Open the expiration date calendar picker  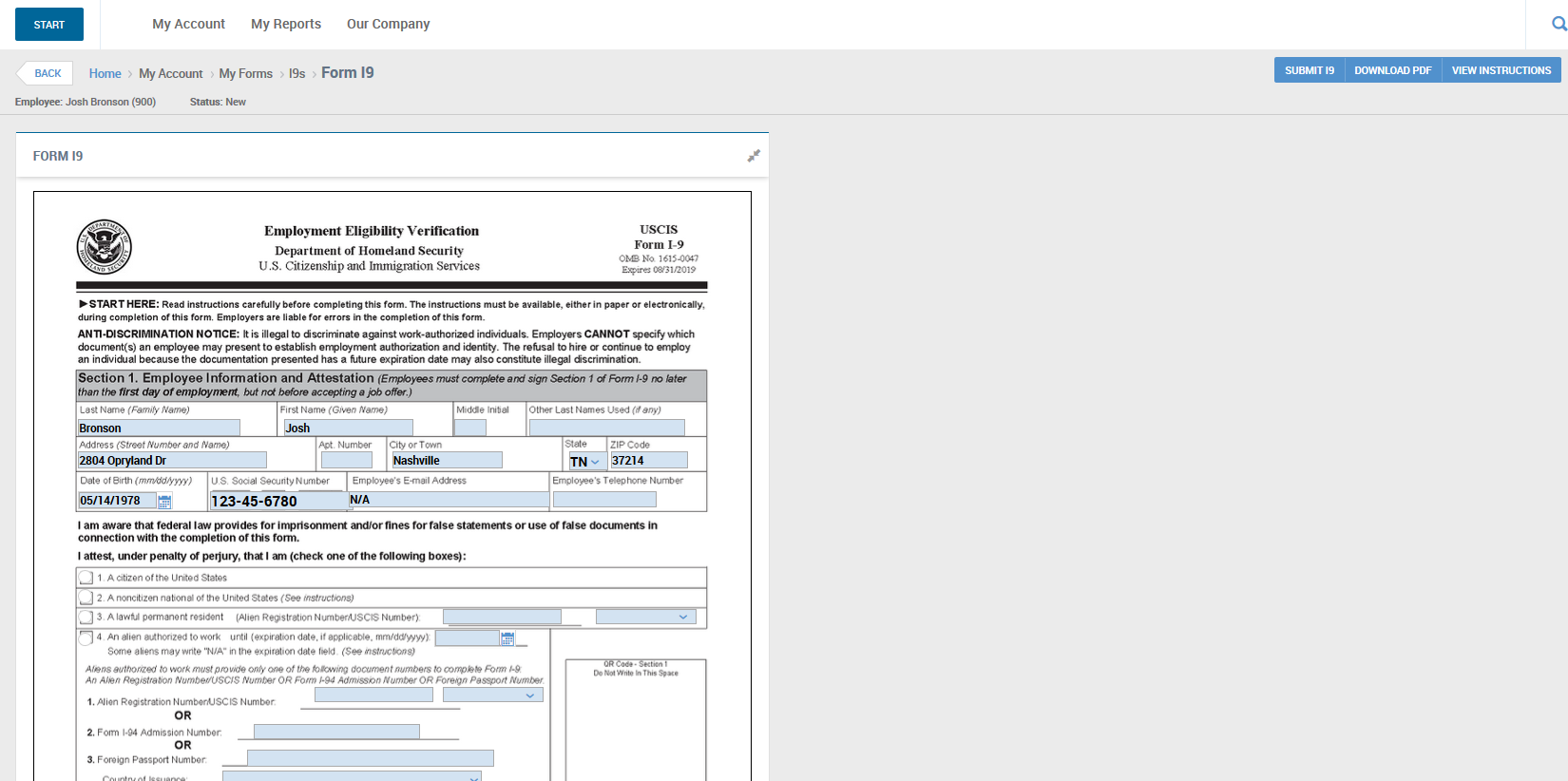(507, 638)
